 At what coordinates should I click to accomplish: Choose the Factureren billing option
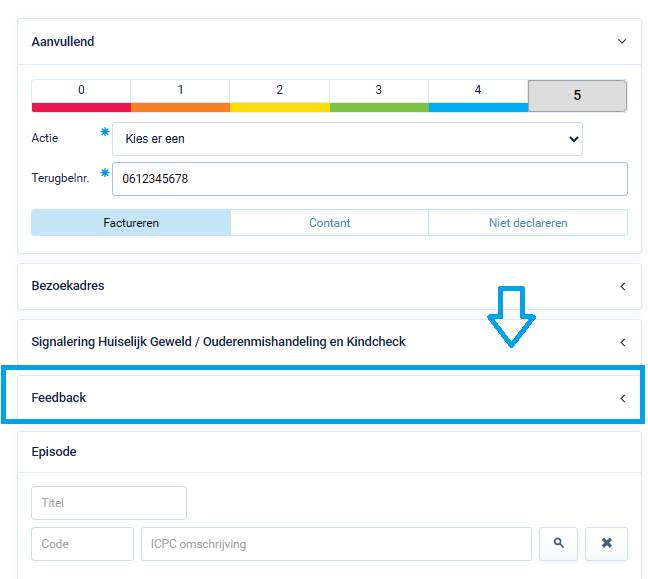[131, 223]
